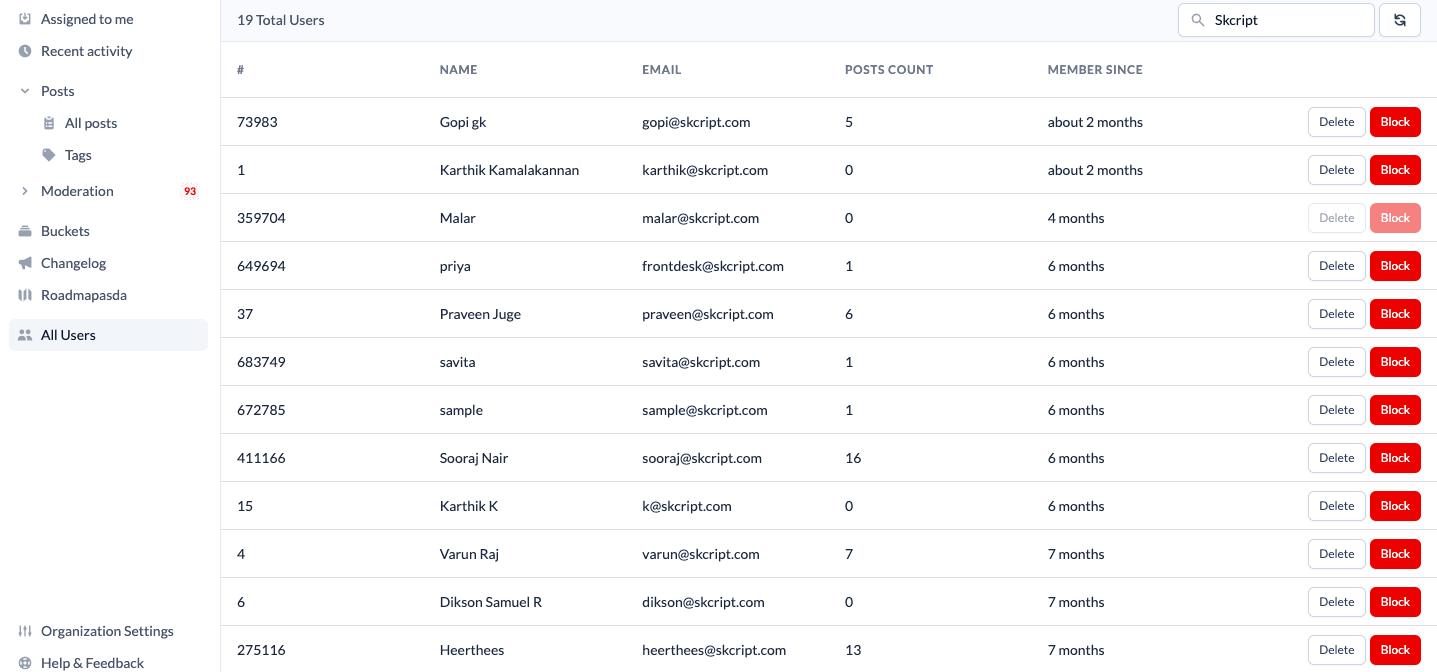The image size is (1437, 672).
Task: Click the Tags tag icon
Action: [49, 155]
